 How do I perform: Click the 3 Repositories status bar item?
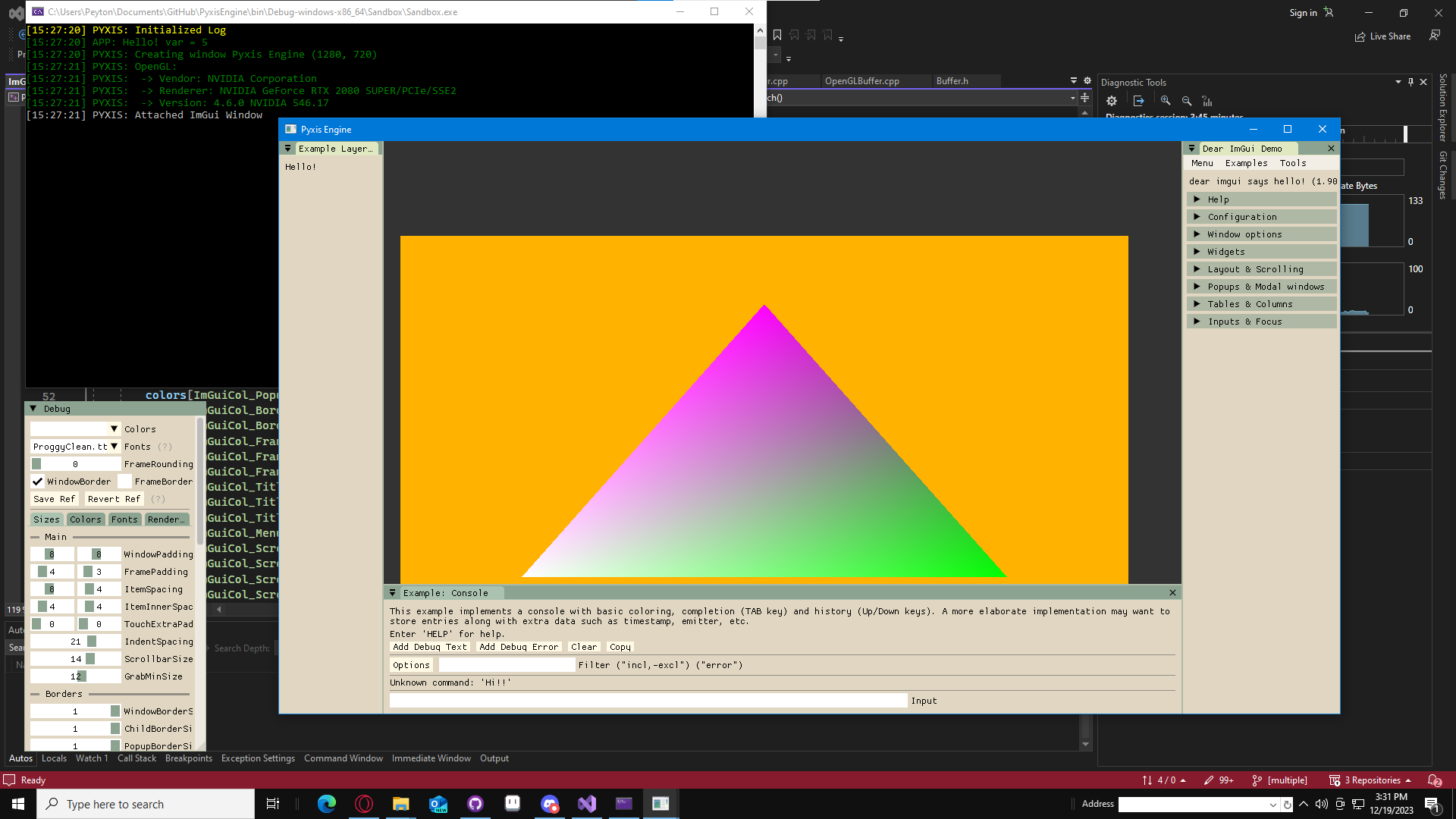(x=1370, y=780)
